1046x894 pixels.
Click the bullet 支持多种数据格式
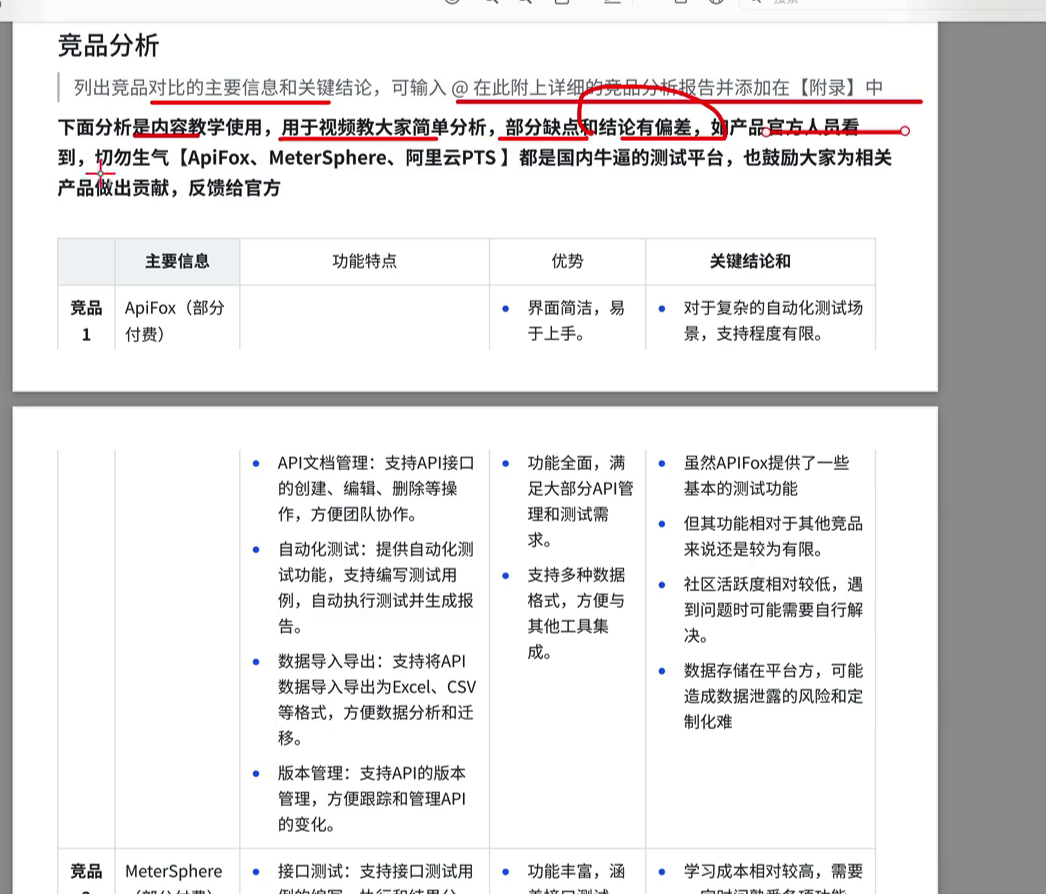(576, 613)
